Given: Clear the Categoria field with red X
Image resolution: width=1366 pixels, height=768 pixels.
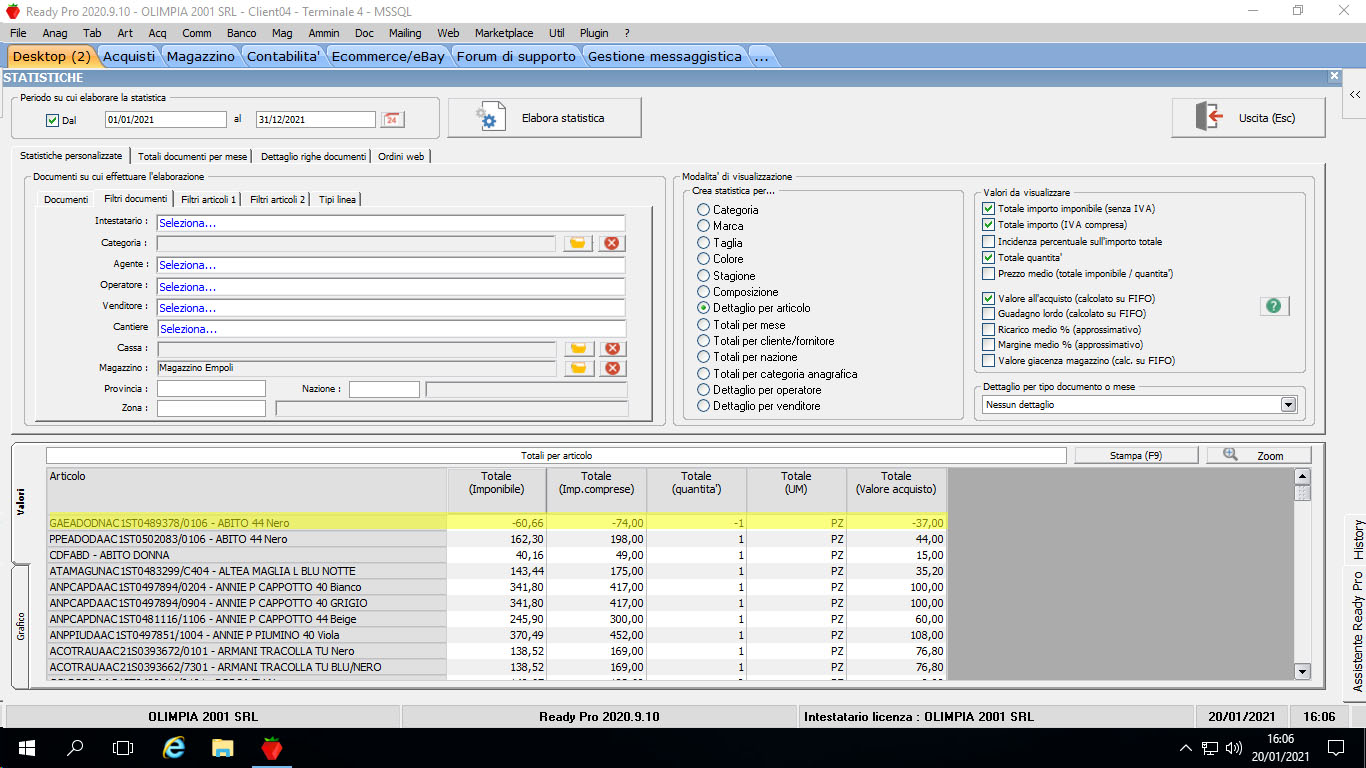Looking at the screenshot, I should 612,243.
